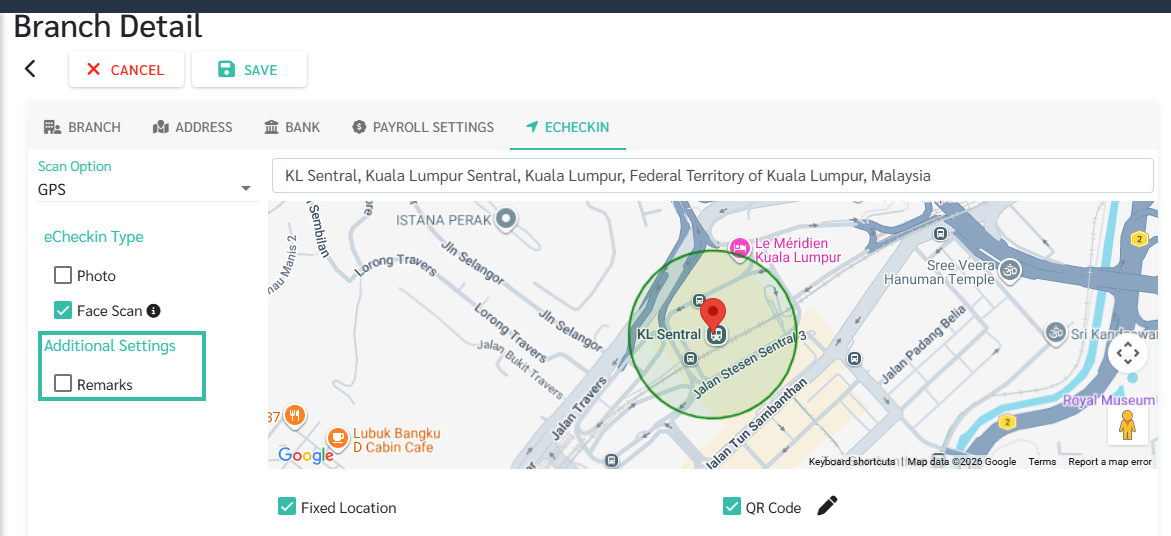
Task: Click the red map pin marker
Action: point(715,315)
